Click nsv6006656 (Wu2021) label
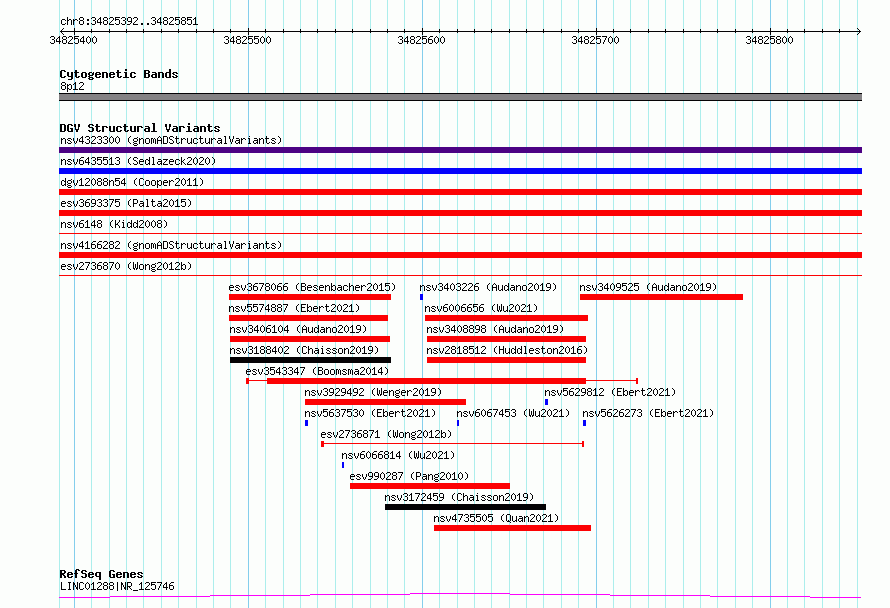890x608 pixels. pyautogui.click(x=481, y=308)
